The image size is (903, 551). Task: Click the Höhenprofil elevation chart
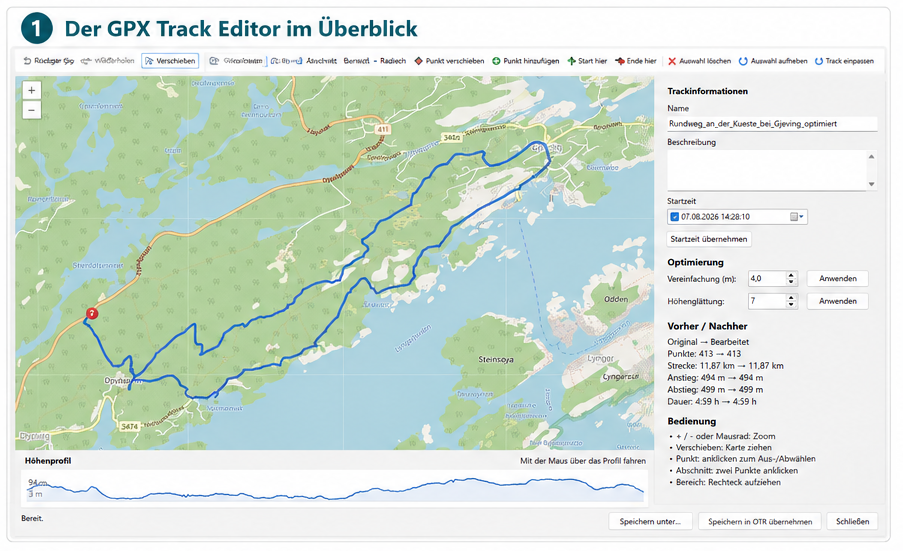point(334,487)
